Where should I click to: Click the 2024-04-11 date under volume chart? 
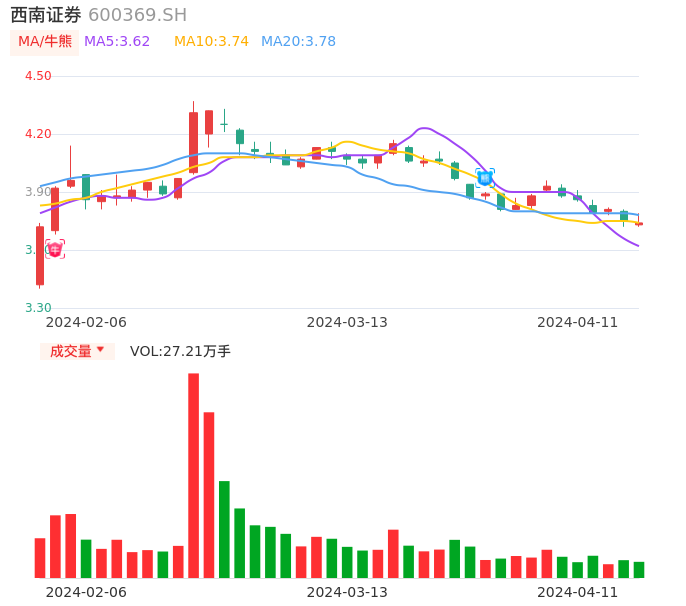578,592
